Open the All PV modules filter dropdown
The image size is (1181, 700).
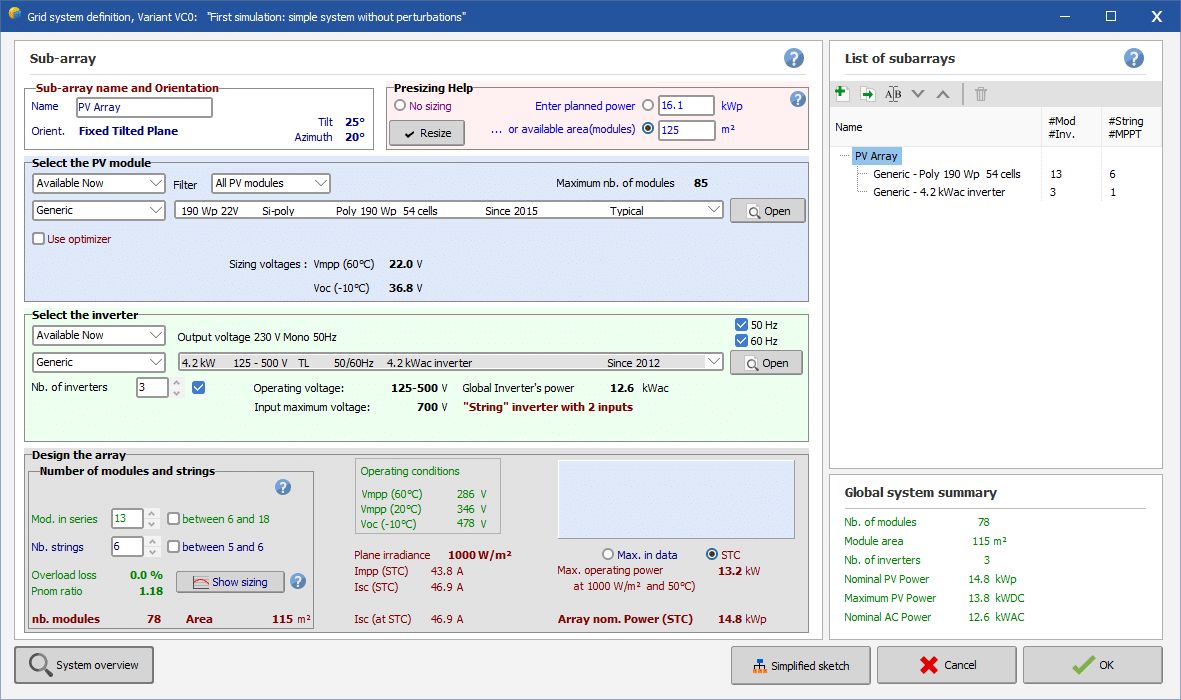coord(270,183)
